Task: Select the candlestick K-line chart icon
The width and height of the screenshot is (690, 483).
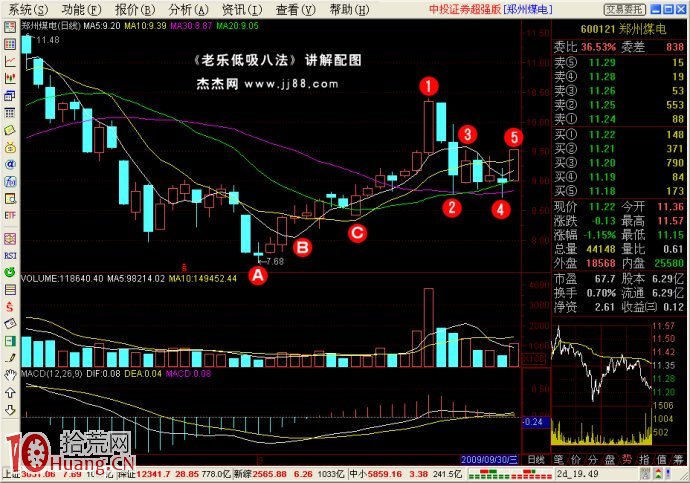Action: [10, 78]
